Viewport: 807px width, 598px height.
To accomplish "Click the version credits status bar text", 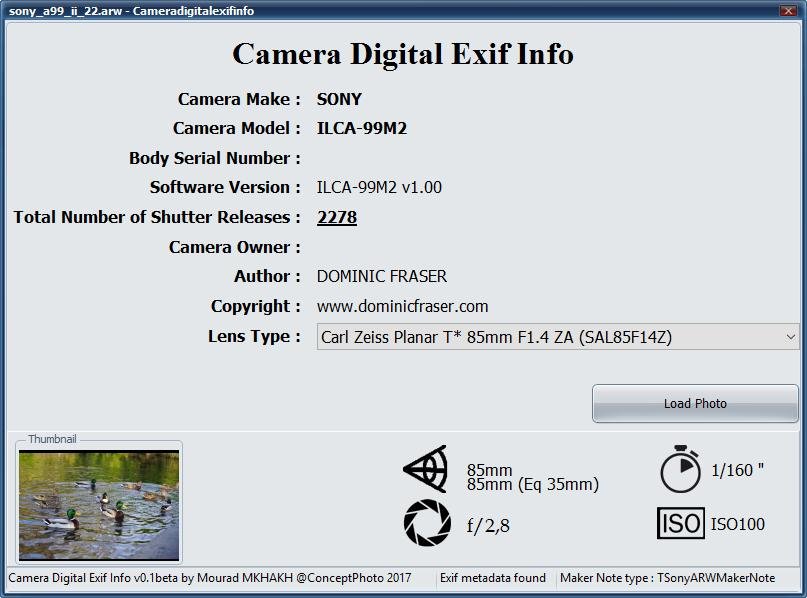I will pyautogui.click(x=209, y=578).
